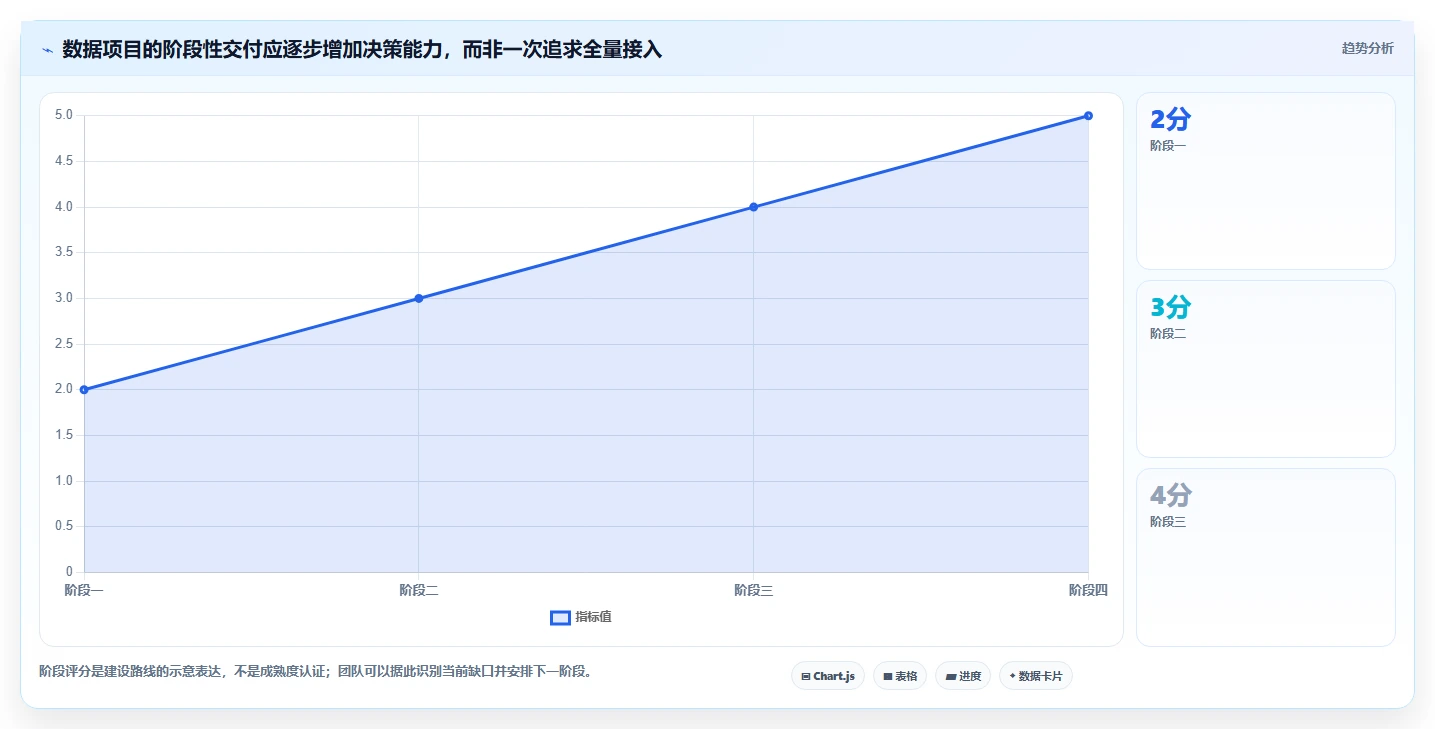Click the y-axis value 5.0

[x=64, y=115]
